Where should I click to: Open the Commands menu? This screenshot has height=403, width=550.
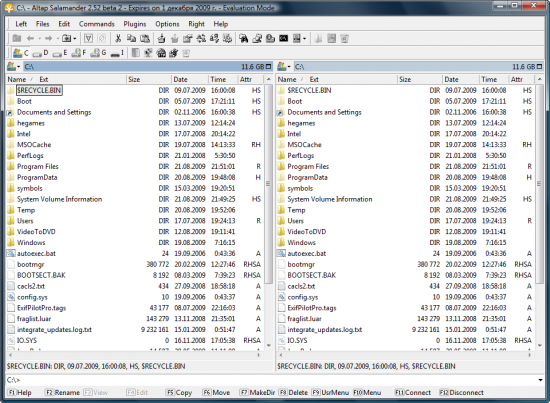(96, 24)
